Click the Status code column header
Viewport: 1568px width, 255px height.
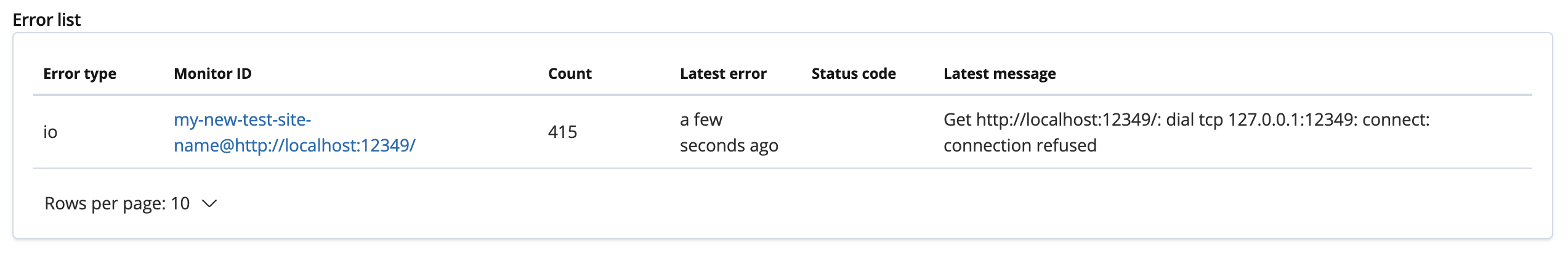tap(854, 74)
